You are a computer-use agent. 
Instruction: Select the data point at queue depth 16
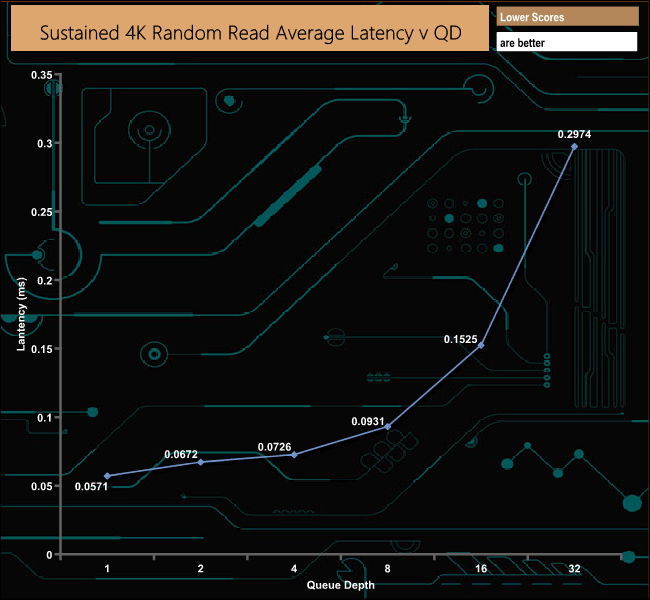click(481, 345)
